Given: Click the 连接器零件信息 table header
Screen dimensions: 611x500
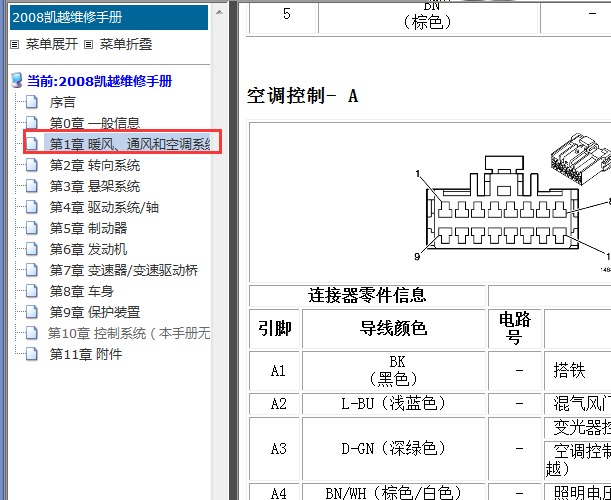Looking at the screenshot, I should pos(367,295).
